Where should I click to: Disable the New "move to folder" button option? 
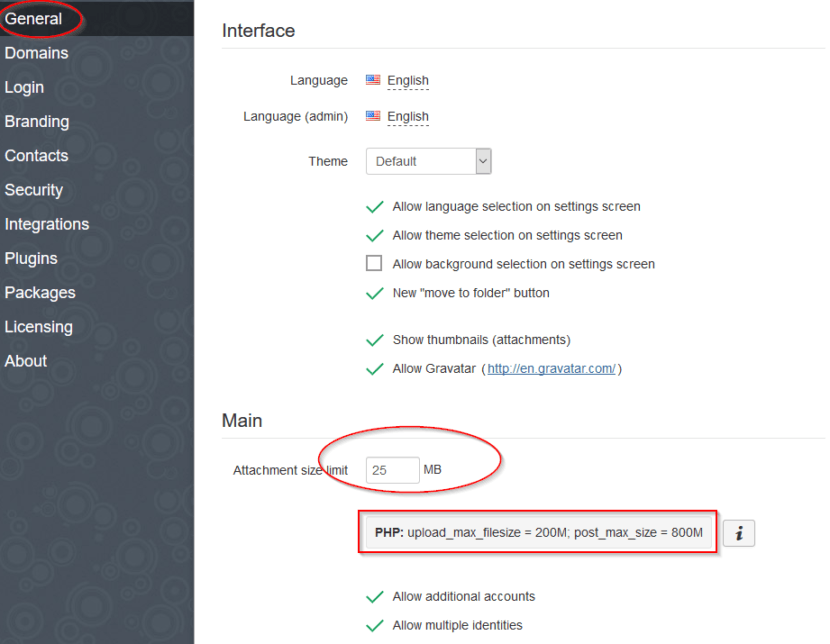[x=374, y=291]
